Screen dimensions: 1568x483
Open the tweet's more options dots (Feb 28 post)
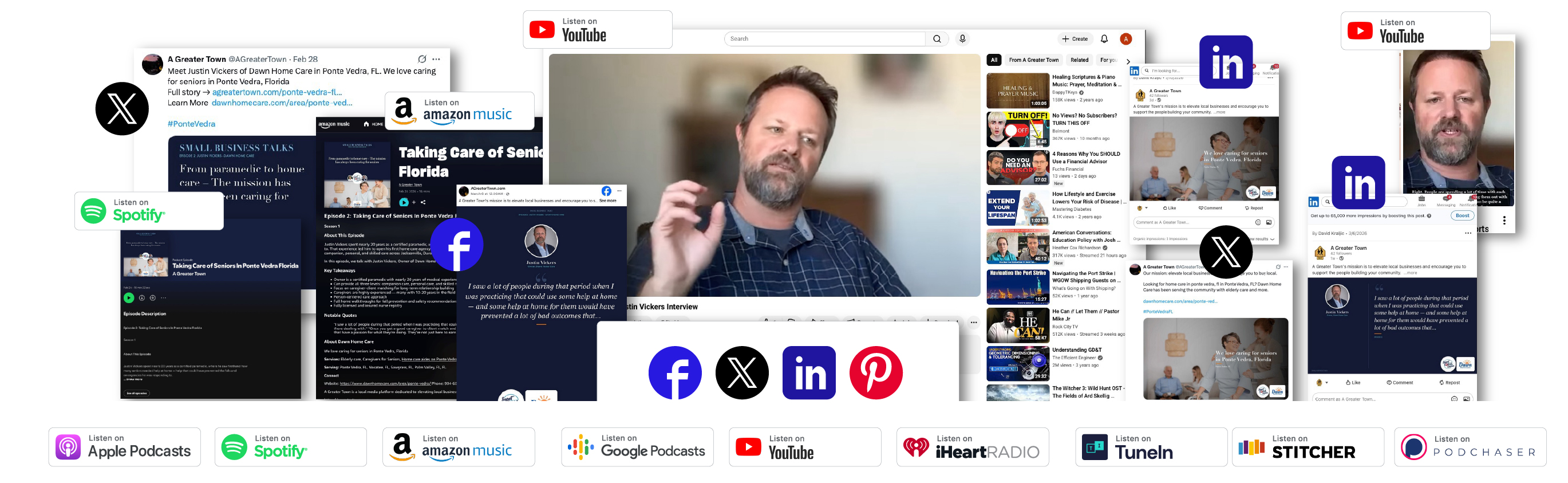click(436, 59)
